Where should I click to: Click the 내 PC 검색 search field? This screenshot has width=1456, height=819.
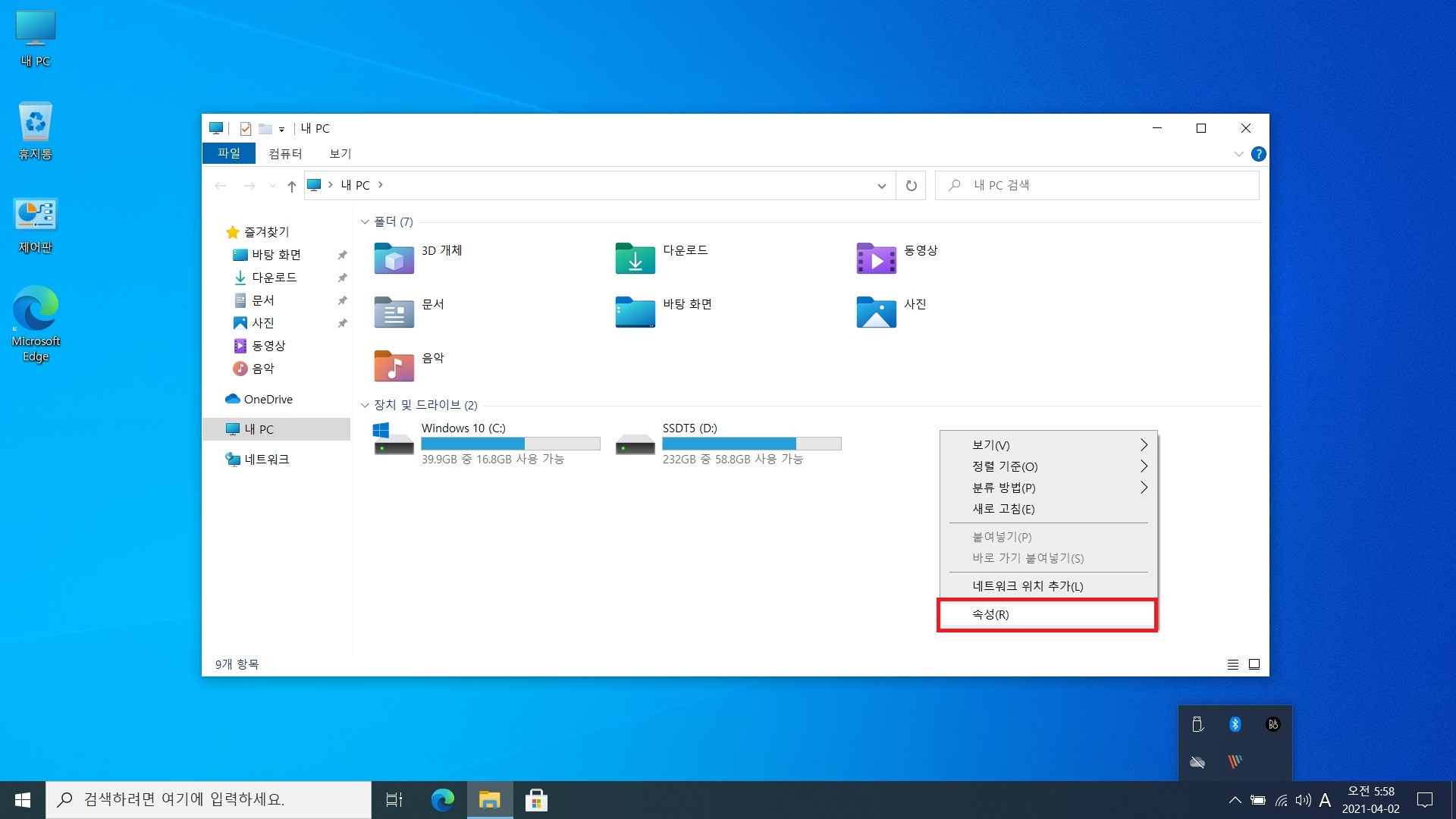pyautogui.click(x=1097, y=185)
